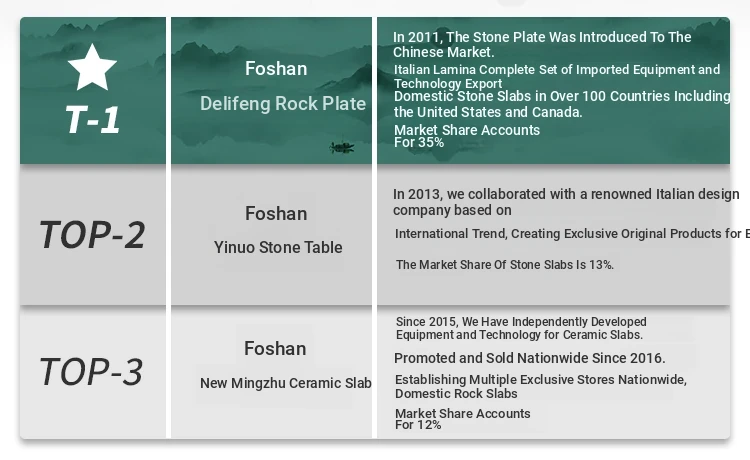The image size is (750, 460).
Task: Click the 2013 Italian design collaboration text
Action: click(x=566, y=202)
